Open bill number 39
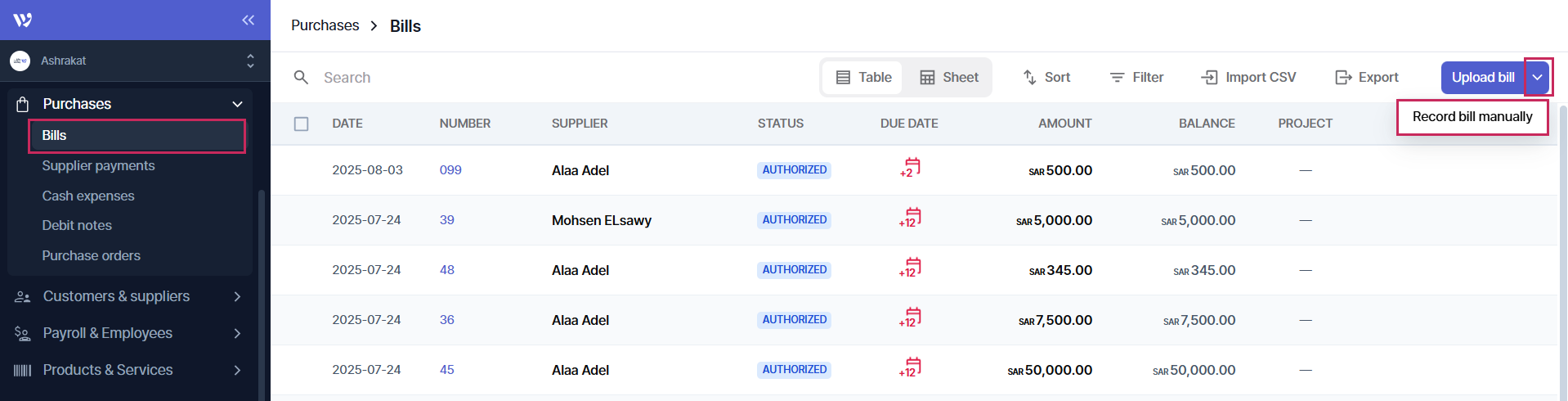Image resolution: width=1568 pixels, height=401 pixels. click(x=446, y=219)
